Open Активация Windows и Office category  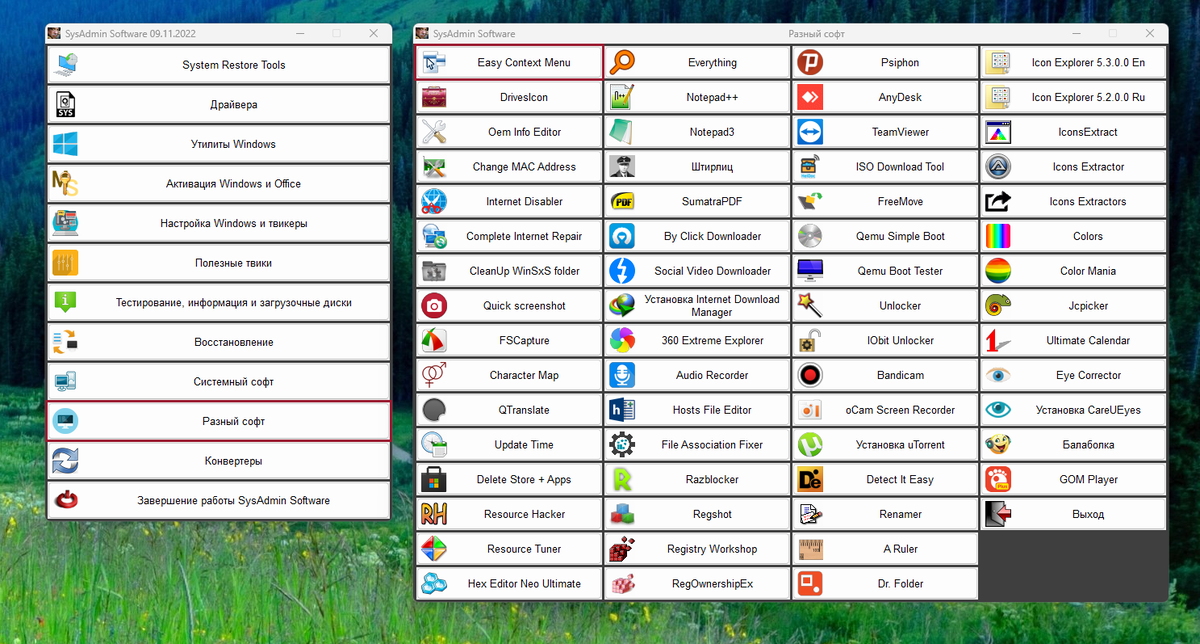click(x=218, y=184)
